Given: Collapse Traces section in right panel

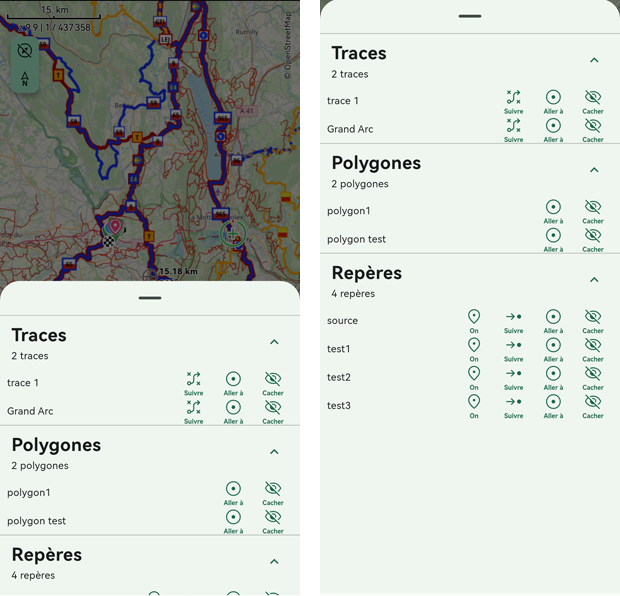Looking at the screenshot, I should pyautogui.click(x=594, y=60).
